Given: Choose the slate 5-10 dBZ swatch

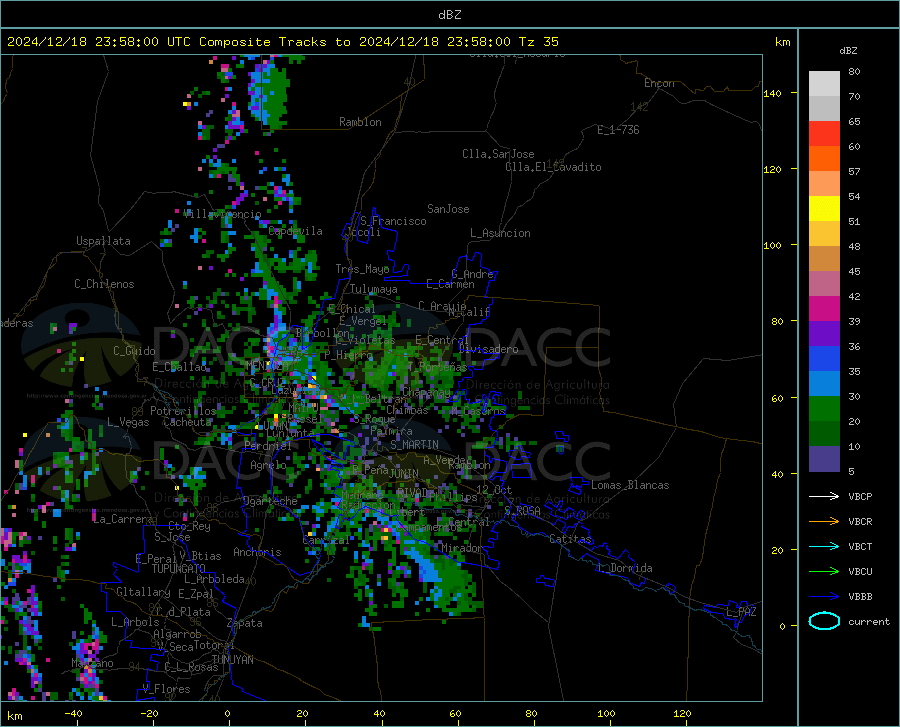Looking at the screenshot, I should tap(824, 459).
